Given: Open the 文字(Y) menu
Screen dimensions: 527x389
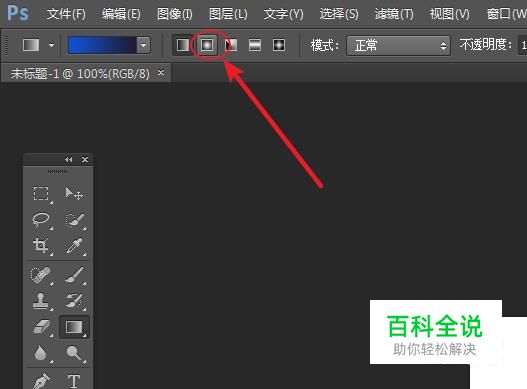Looking at the screenshot, I should (283, 14).
